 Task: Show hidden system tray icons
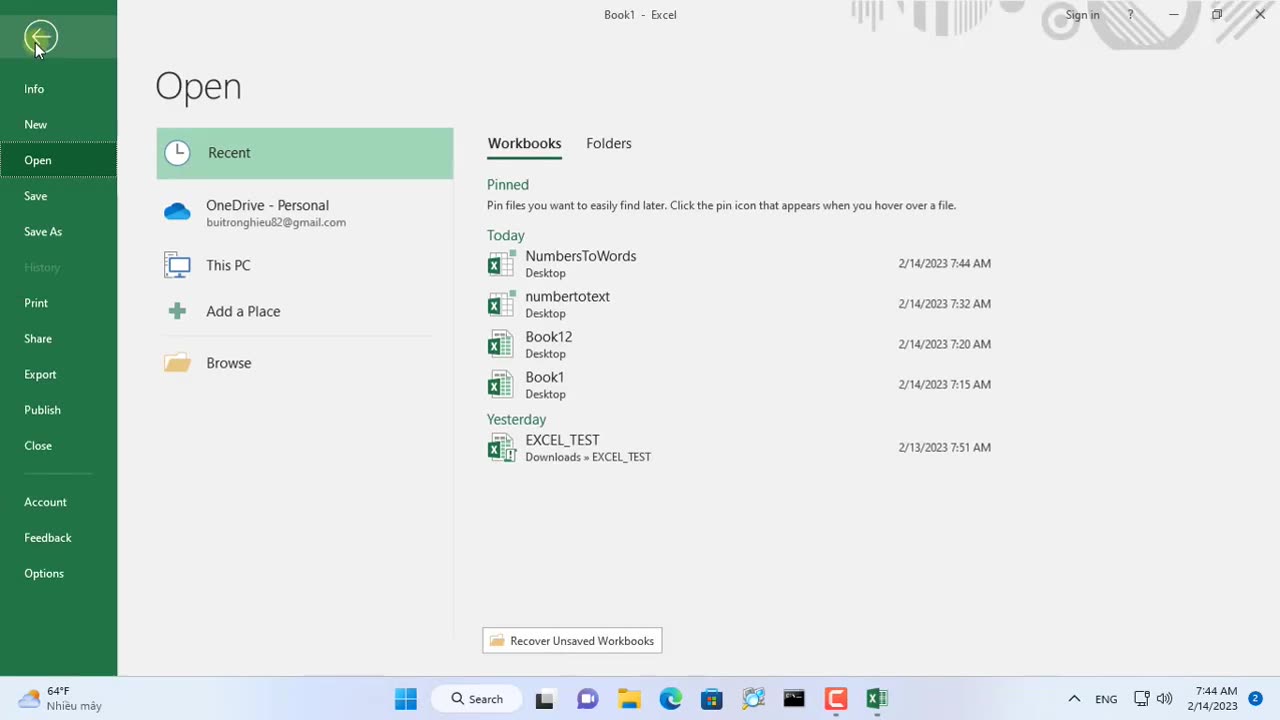(x=1074, y=699)
